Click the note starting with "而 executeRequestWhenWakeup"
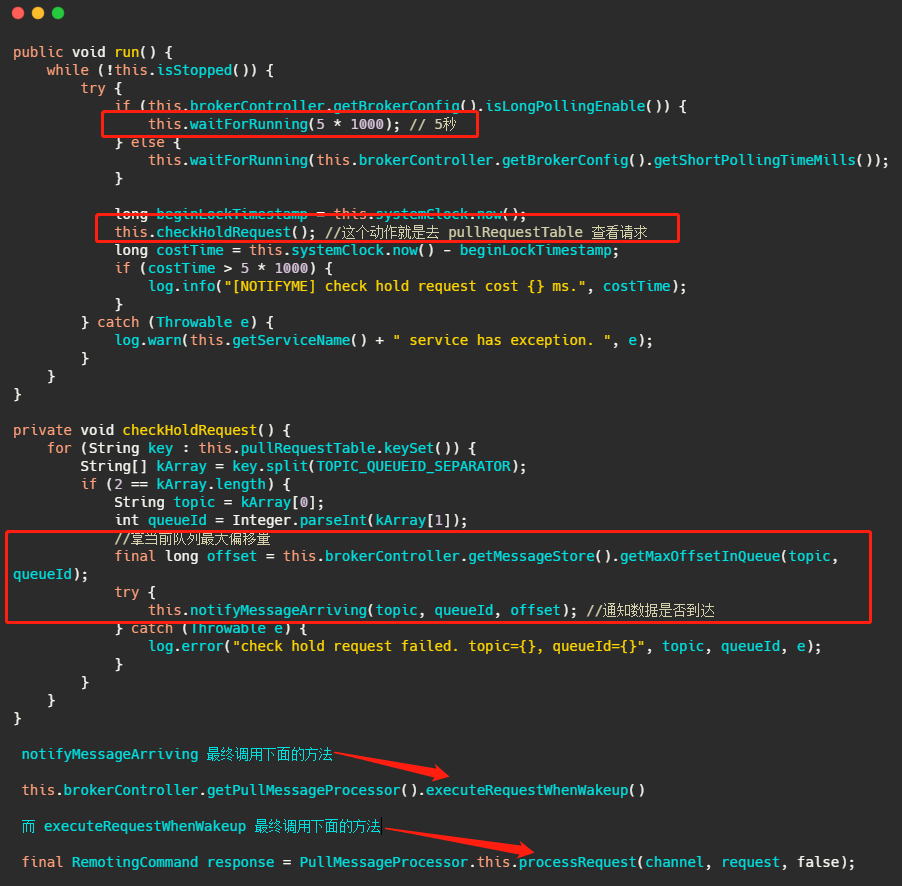 (201, 826)
